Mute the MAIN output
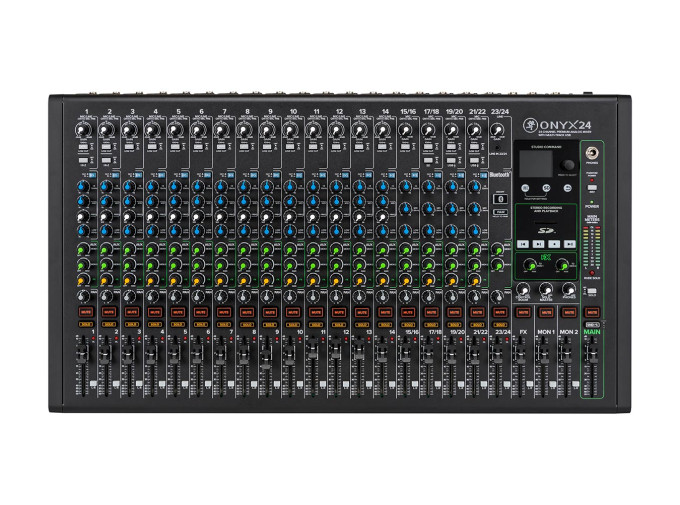 tap(593, 312)
